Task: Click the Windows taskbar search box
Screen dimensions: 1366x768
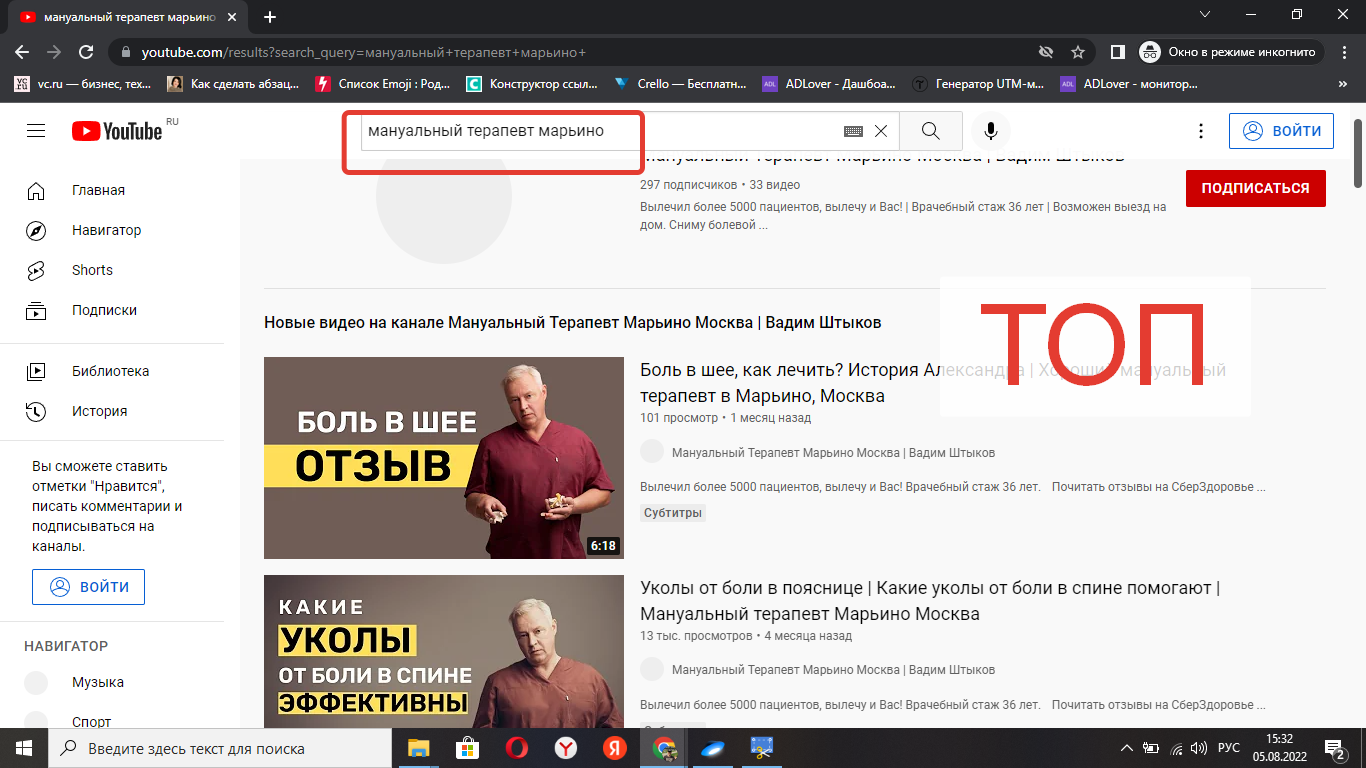Action: coord(220,748)
